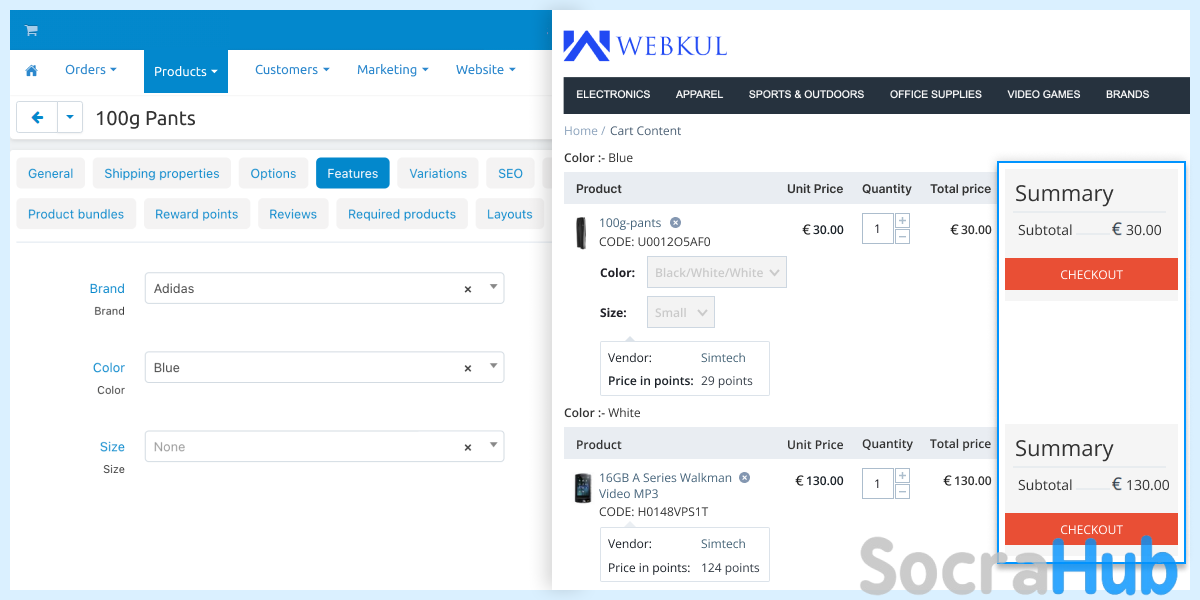Viewport: 1200px width, 600px height.
Task: Open the Office Supplies category
Action: pyautogui.click(x=936, y=94)
